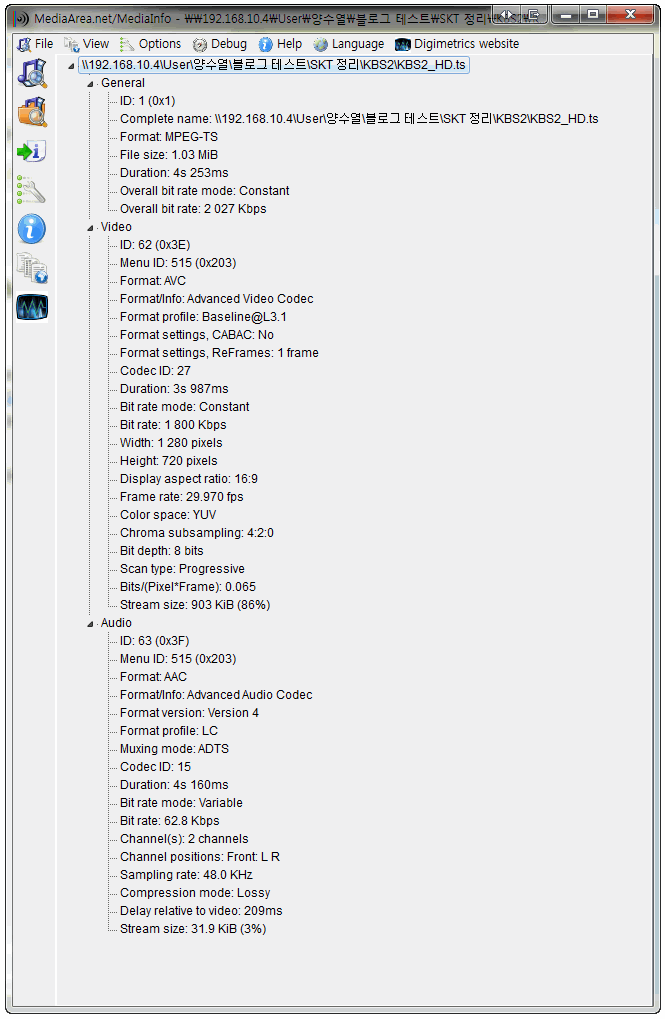Viewport: 665px width, 1019px height.
Task: Open the Language menu
Action: [349, 44]
